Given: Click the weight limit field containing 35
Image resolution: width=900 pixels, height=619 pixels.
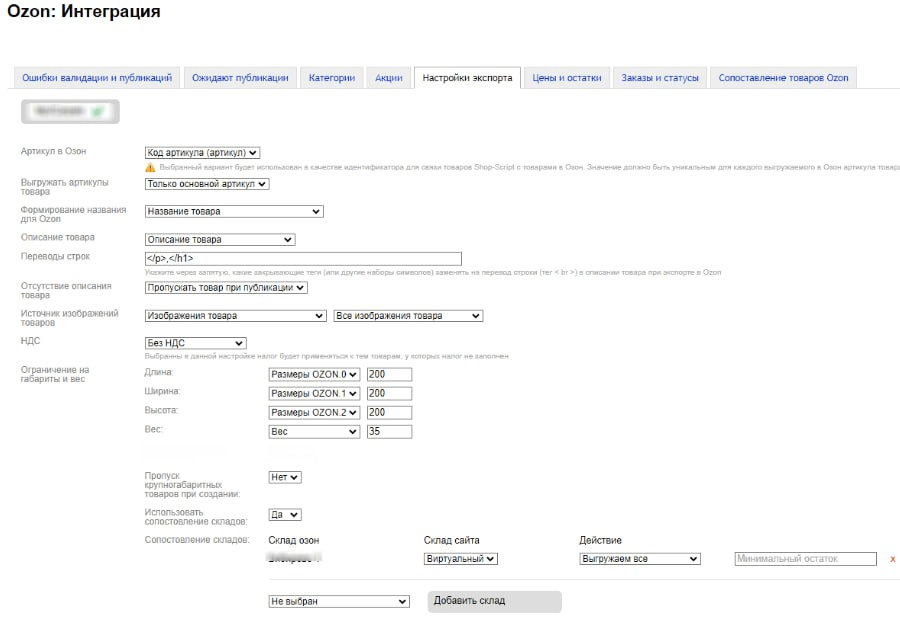Looking at the screenshot, I should click(x=389, y=431).
